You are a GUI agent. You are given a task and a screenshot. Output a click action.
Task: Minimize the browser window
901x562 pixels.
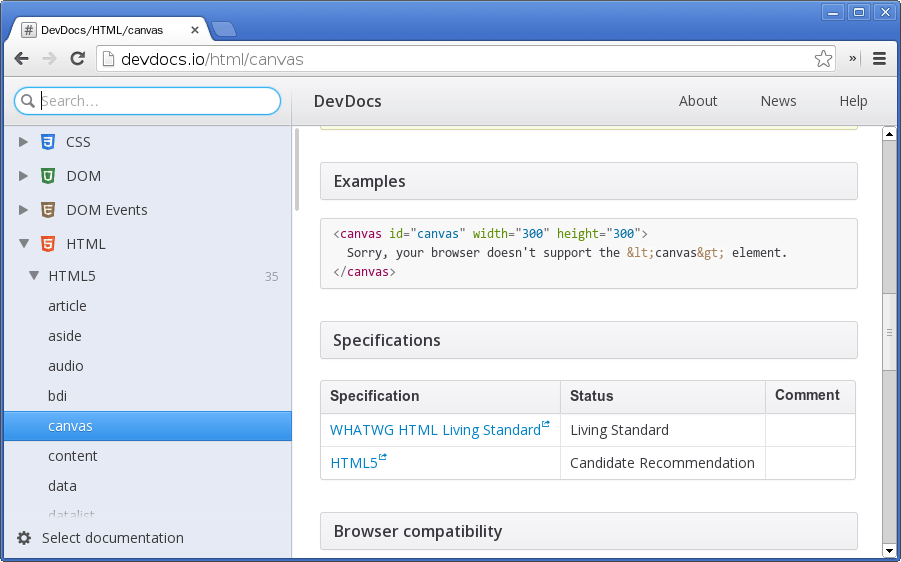tap(833, 12)
